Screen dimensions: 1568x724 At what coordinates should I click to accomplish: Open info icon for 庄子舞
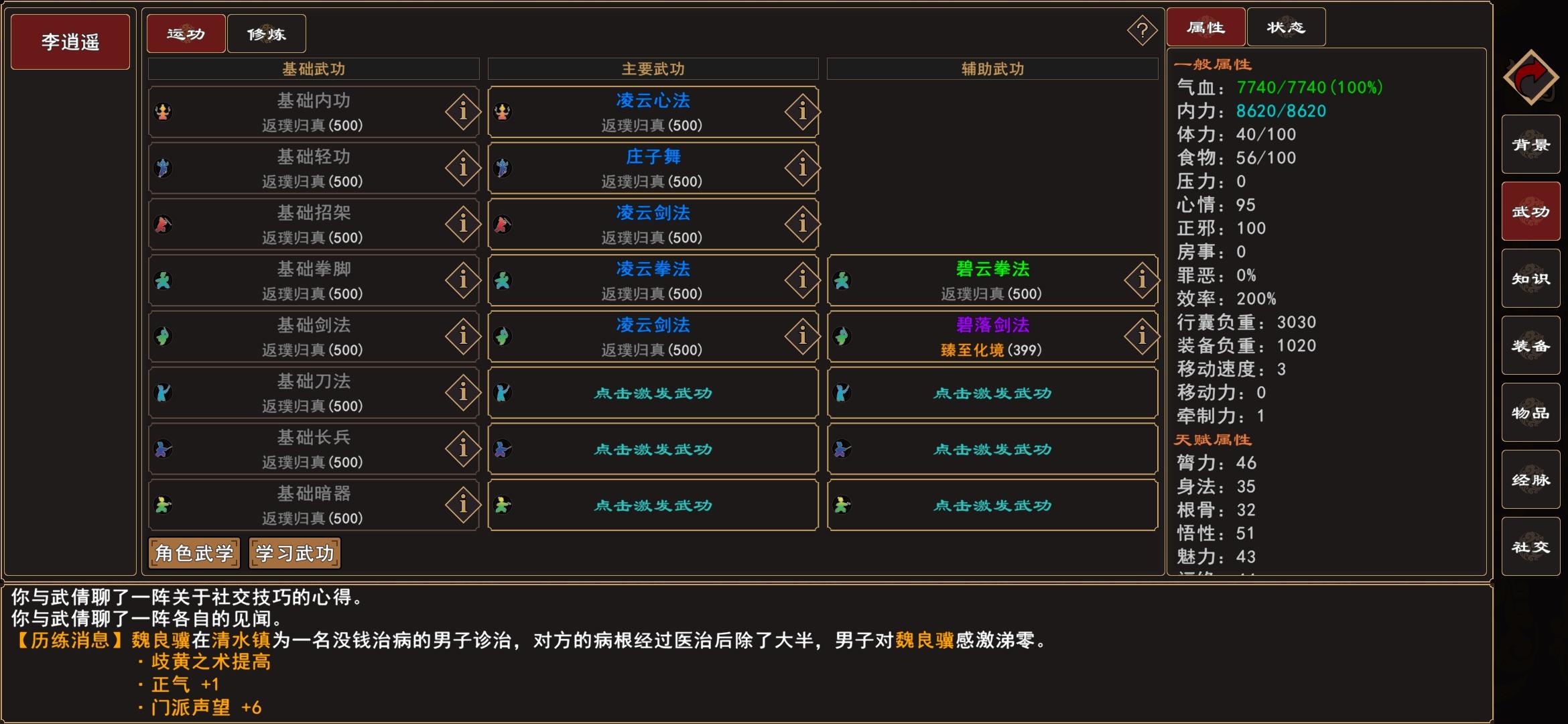coord(802,167)
